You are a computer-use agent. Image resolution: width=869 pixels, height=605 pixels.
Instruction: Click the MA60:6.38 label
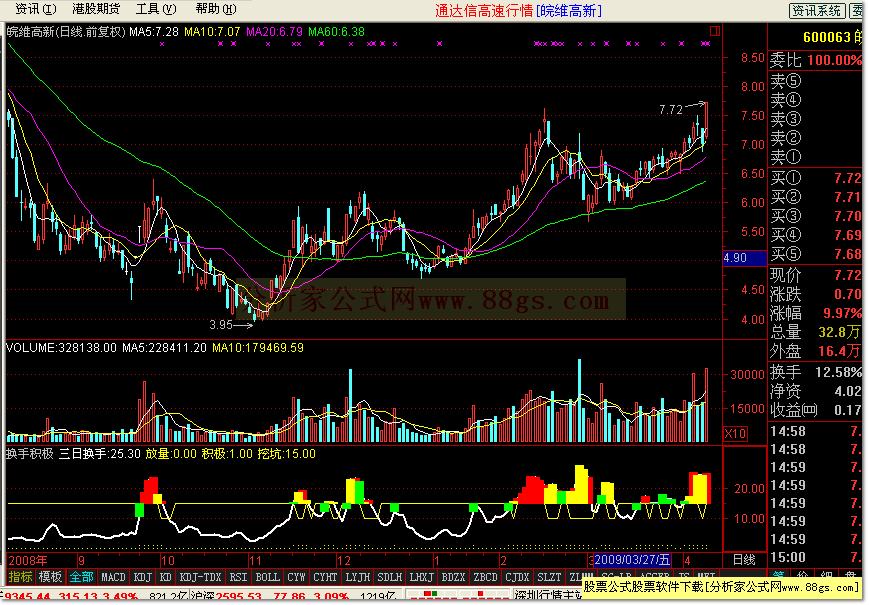[336, 32]
